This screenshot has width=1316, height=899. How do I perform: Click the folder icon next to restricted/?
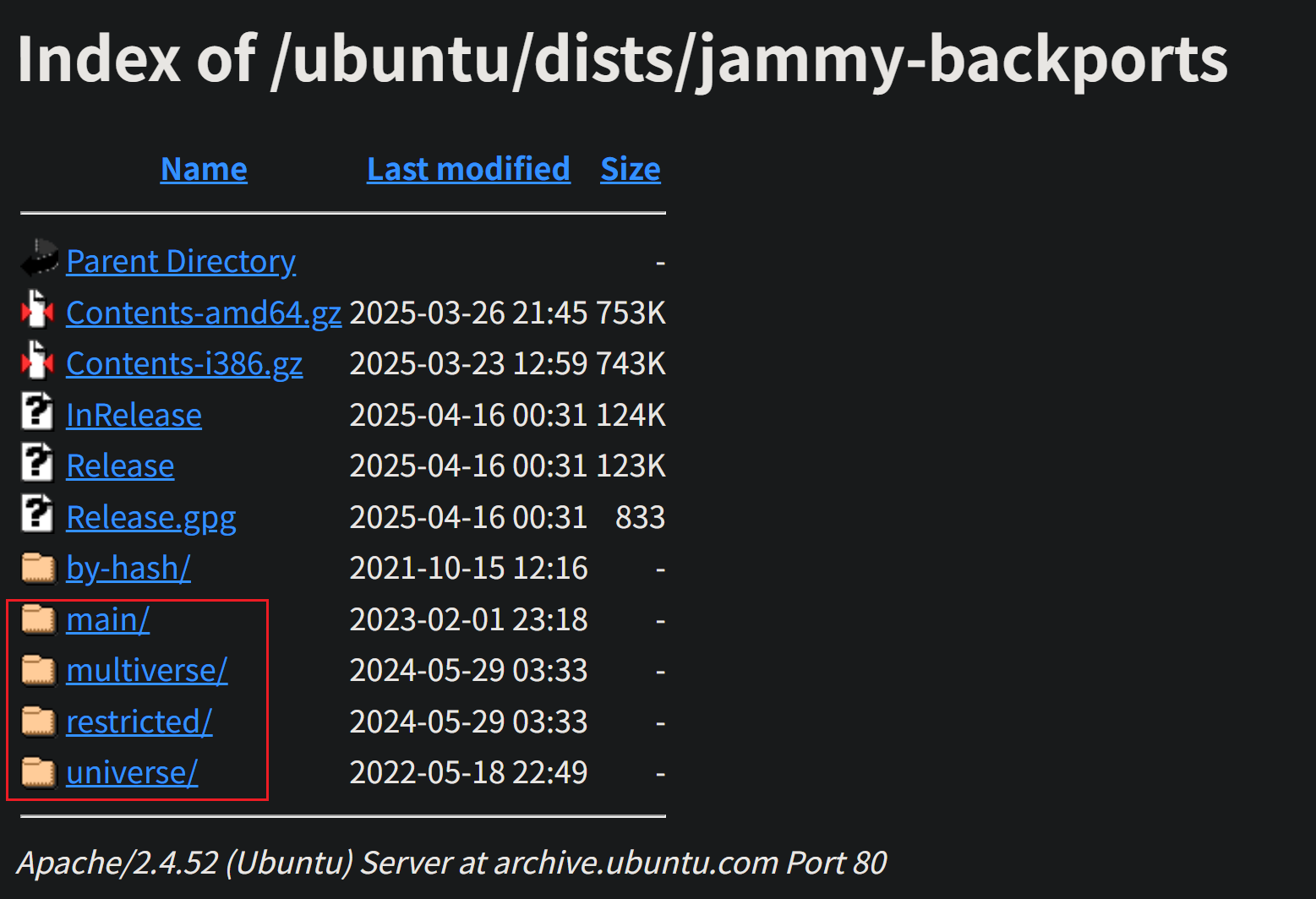tap(38, 721)
